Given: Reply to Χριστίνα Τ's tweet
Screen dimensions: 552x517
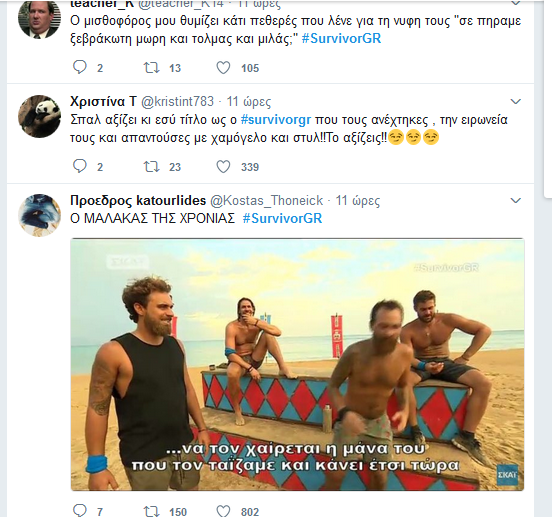Looking at the screenshot, I should point(80,166).
